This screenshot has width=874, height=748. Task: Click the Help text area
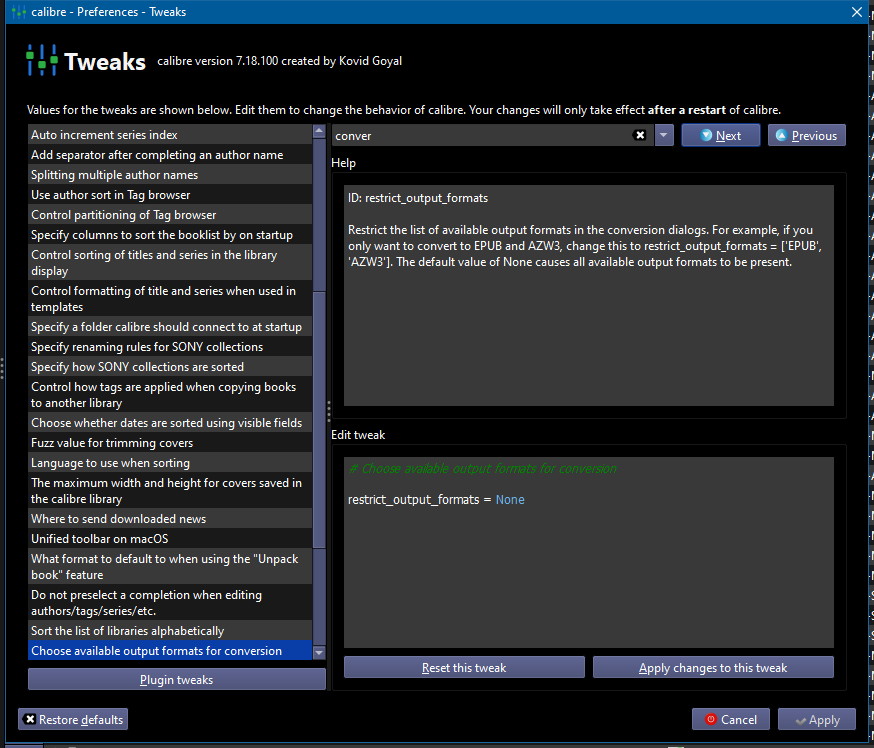pos(589,295)
